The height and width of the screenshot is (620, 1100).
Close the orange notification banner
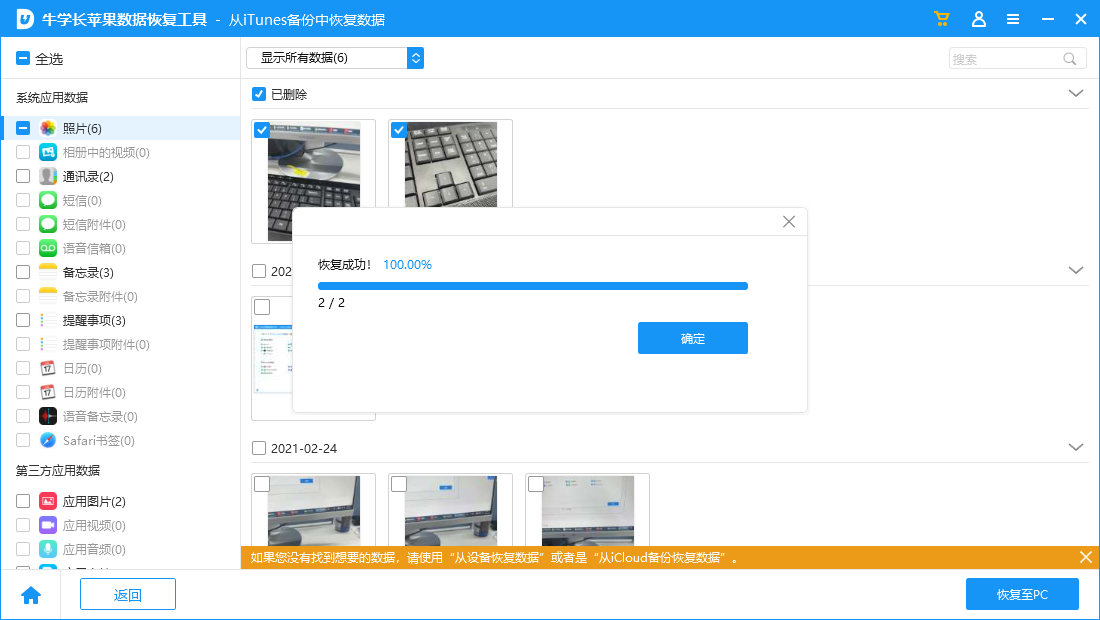tap(1086, 557)
